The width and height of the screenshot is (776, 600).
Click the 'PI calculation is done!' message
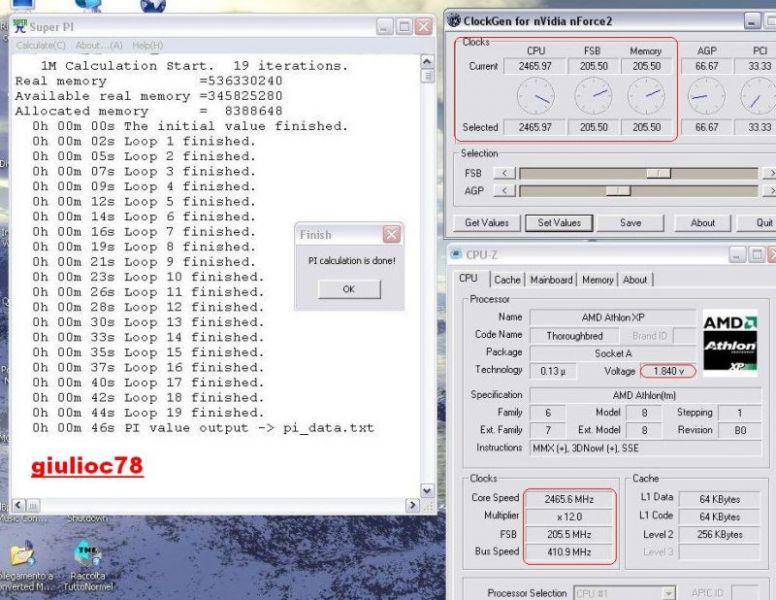click(351, 261)
